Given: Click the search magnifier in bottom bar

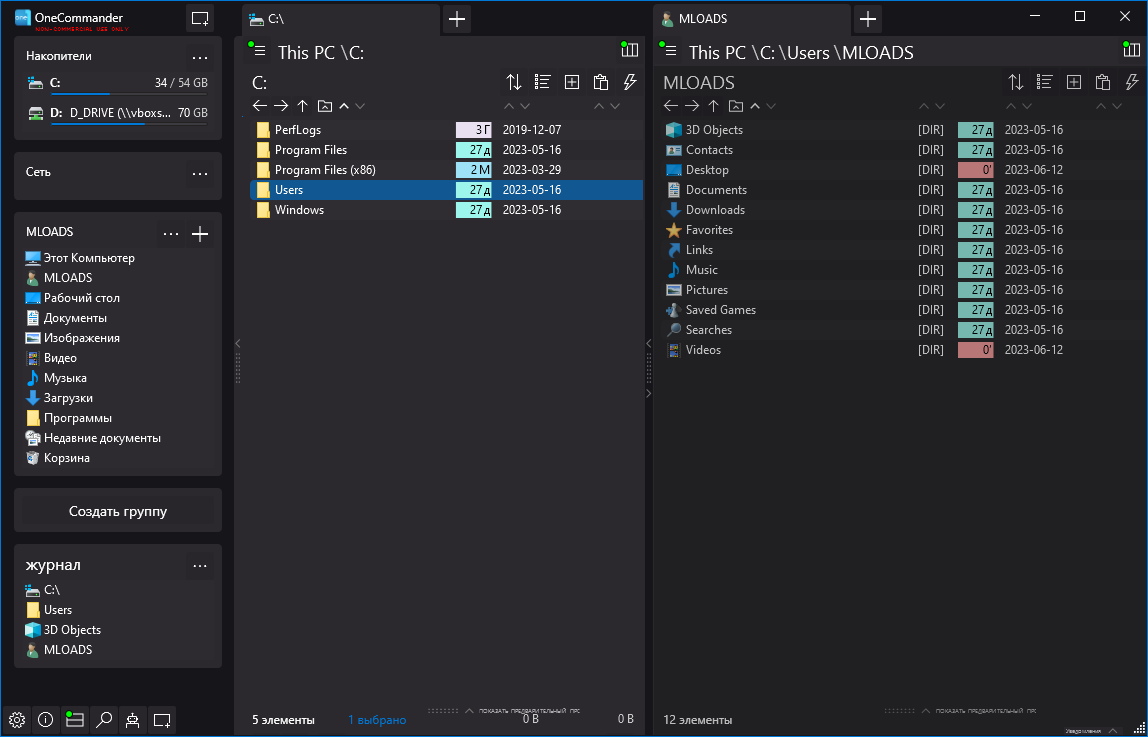Looking at the screenshot, I should (103, 719).
